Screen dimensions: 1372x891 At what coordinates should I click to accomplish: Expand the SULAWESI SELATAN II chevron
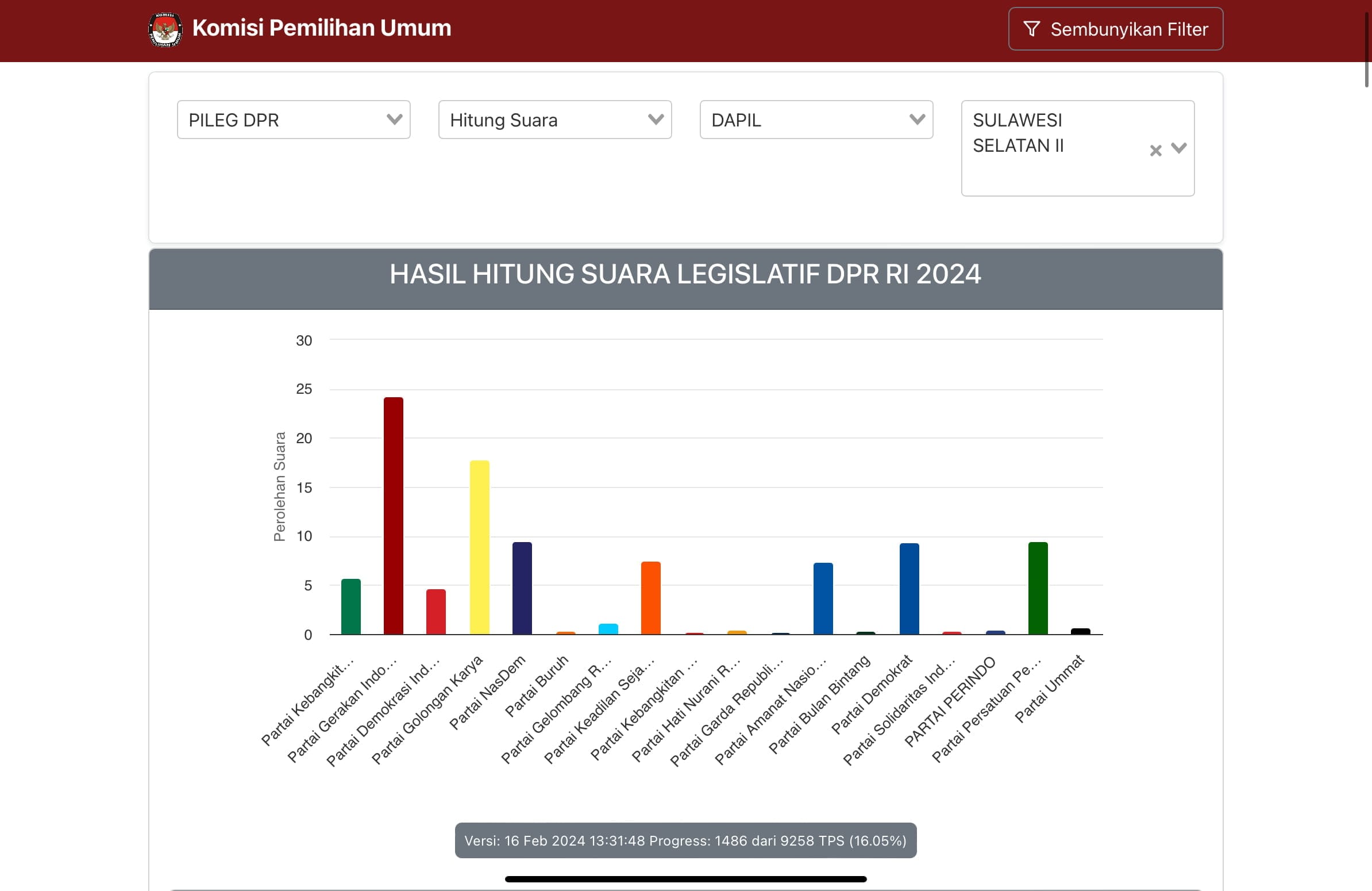[1179, 148]
